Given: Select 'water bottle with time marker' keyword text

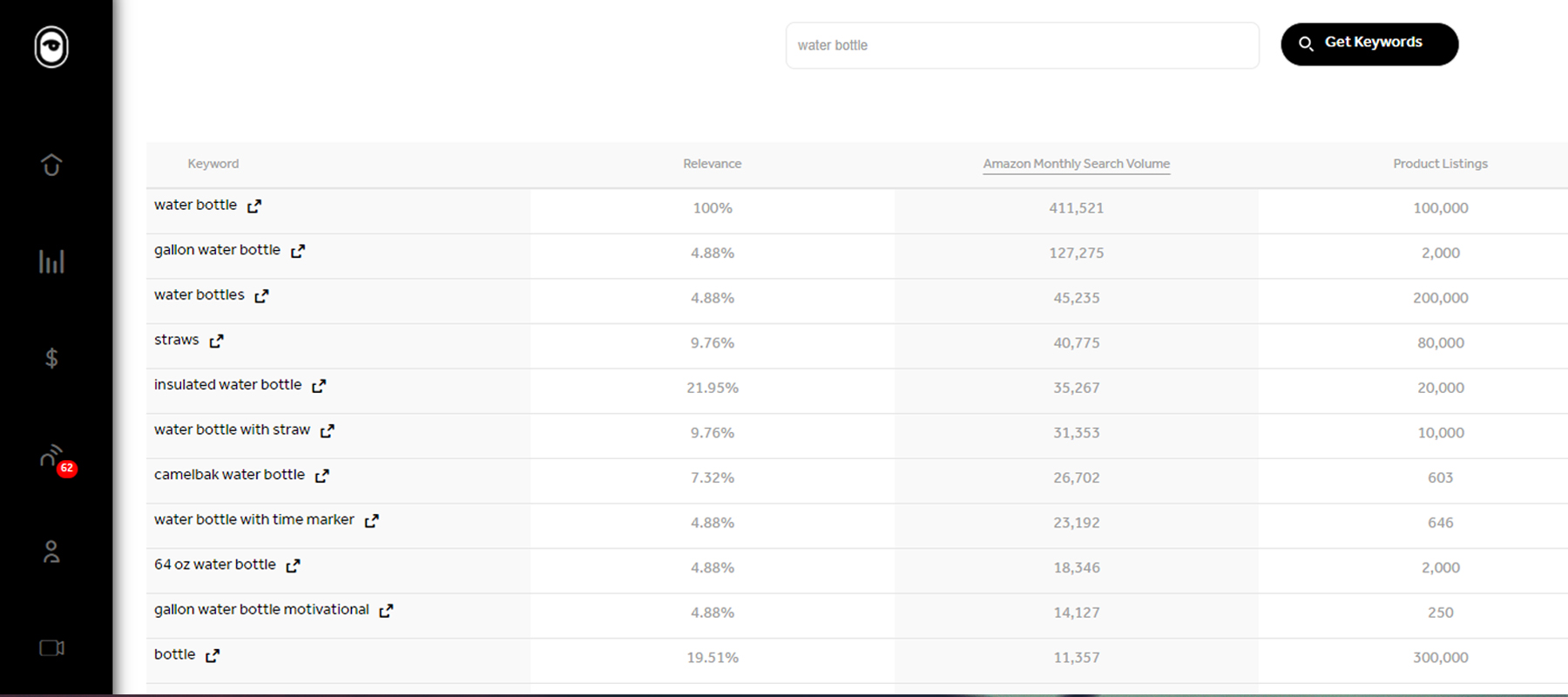Looking at the screenshot, I should (x=254, y=519).
